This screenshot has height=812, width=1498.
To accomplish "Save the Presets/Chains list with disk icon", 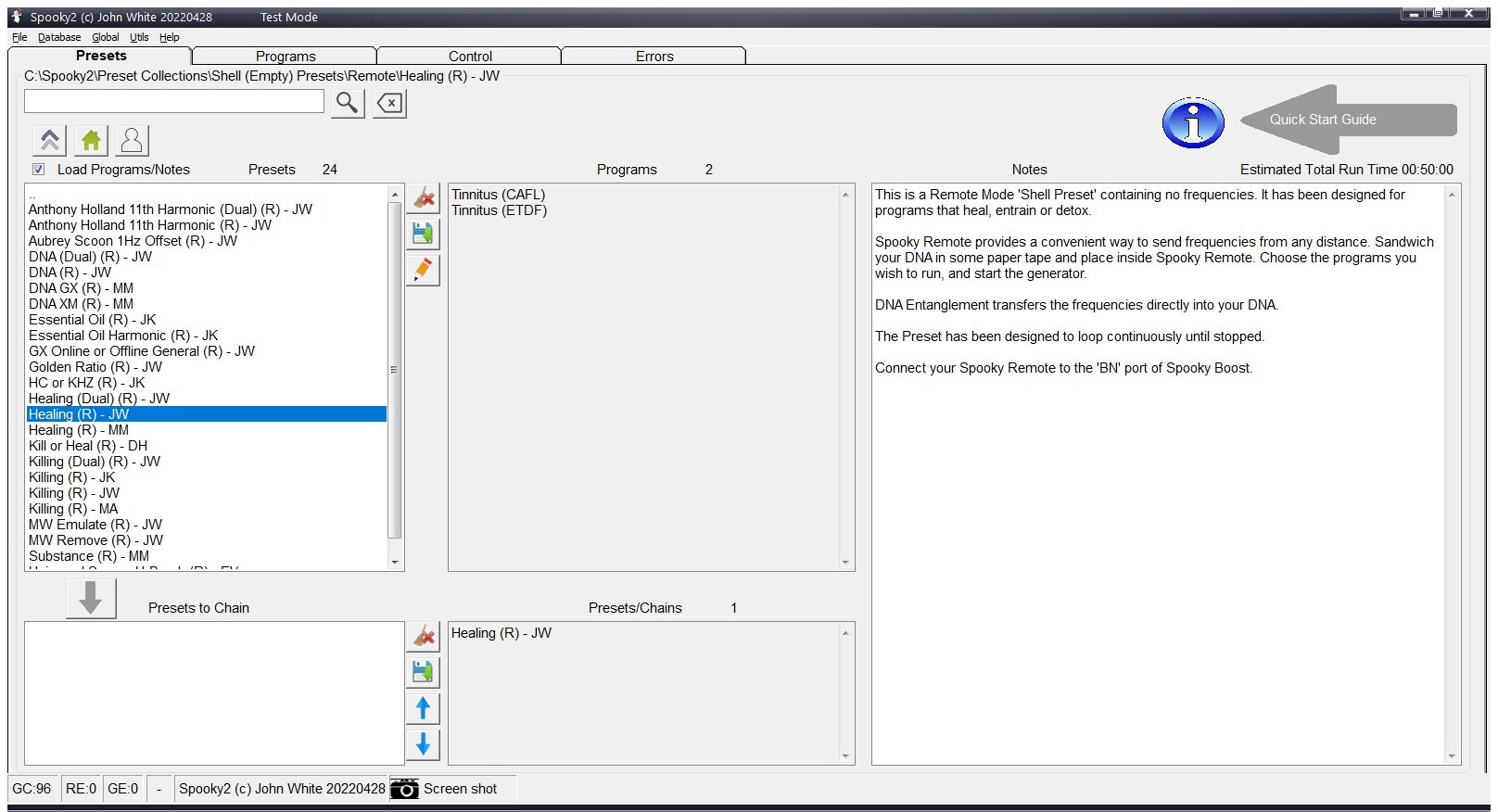I will (x=423, y=672).
